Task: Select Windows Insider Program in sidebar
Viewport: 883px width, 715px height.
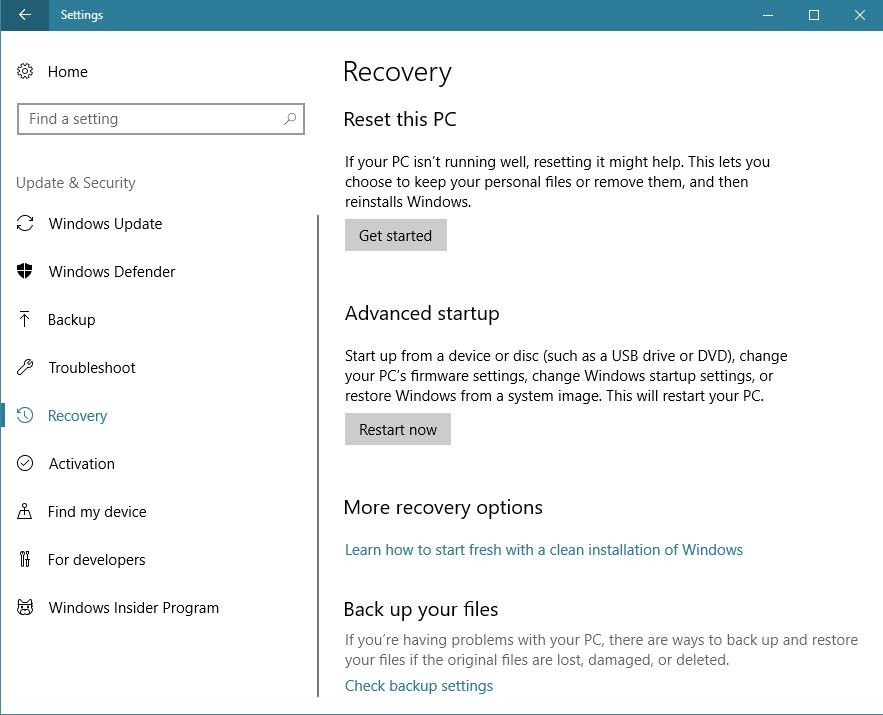Action: coord(133,608)
